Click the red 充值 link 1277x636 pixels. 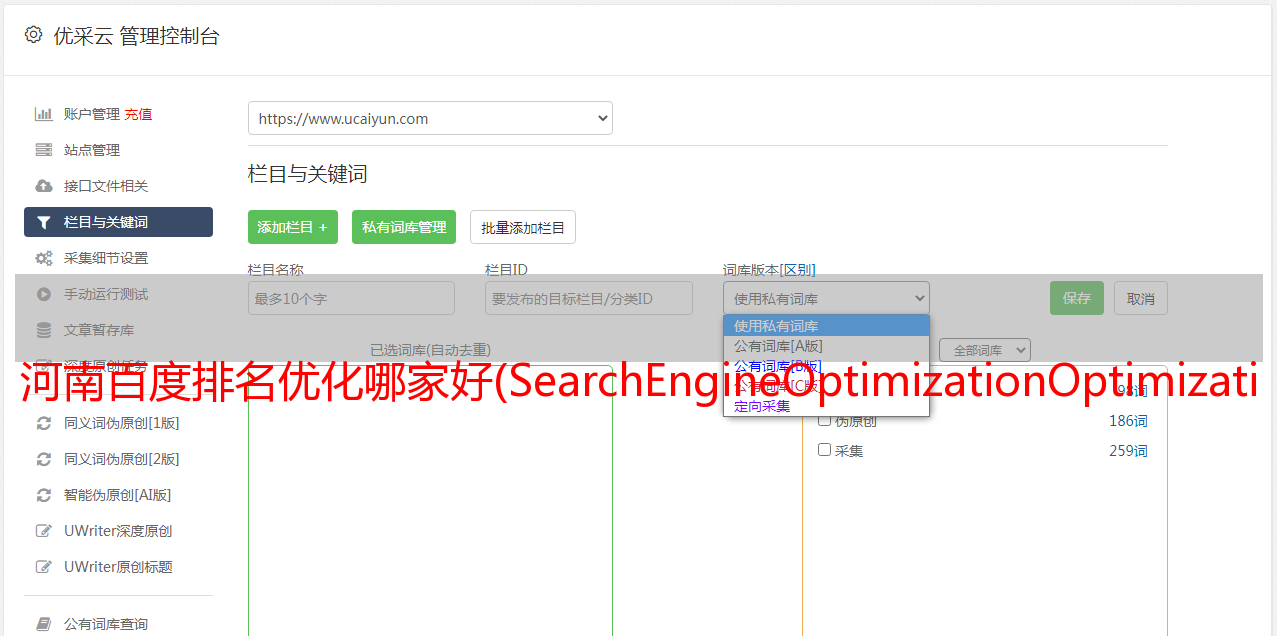pos(138,114)
